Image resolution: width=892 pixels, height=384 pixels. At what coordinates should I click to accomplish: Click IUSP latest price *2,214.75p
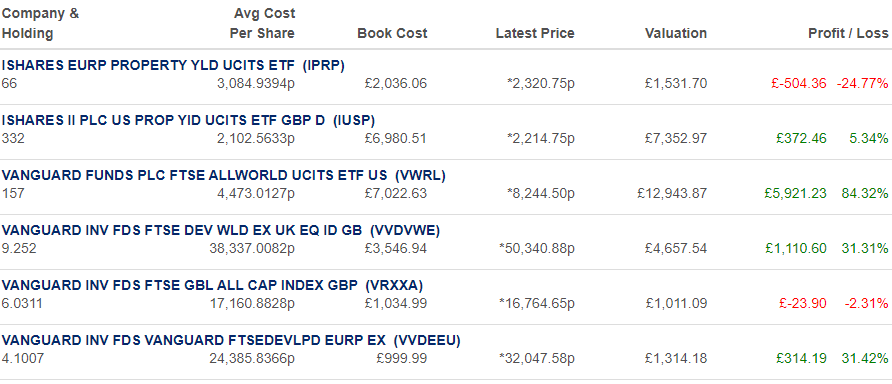point(541,139)
